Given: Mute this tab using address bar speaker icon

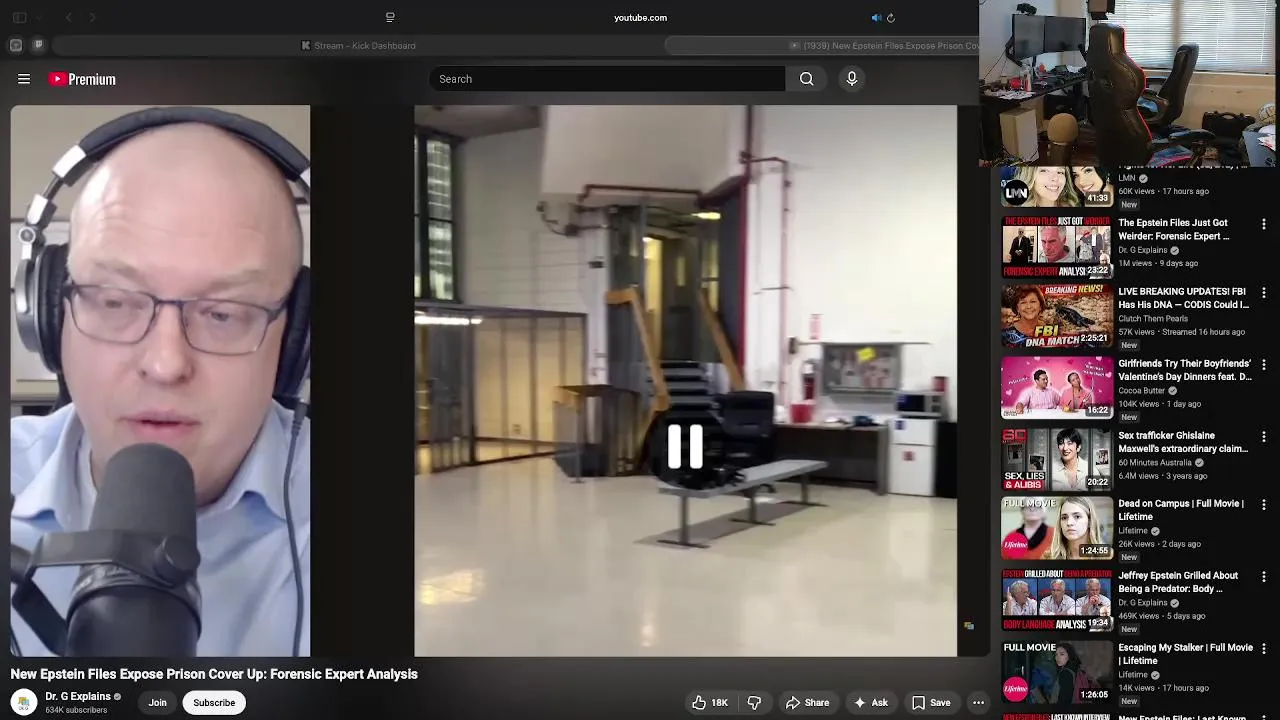Looking at the screenshot, I should tap(876, 18).
